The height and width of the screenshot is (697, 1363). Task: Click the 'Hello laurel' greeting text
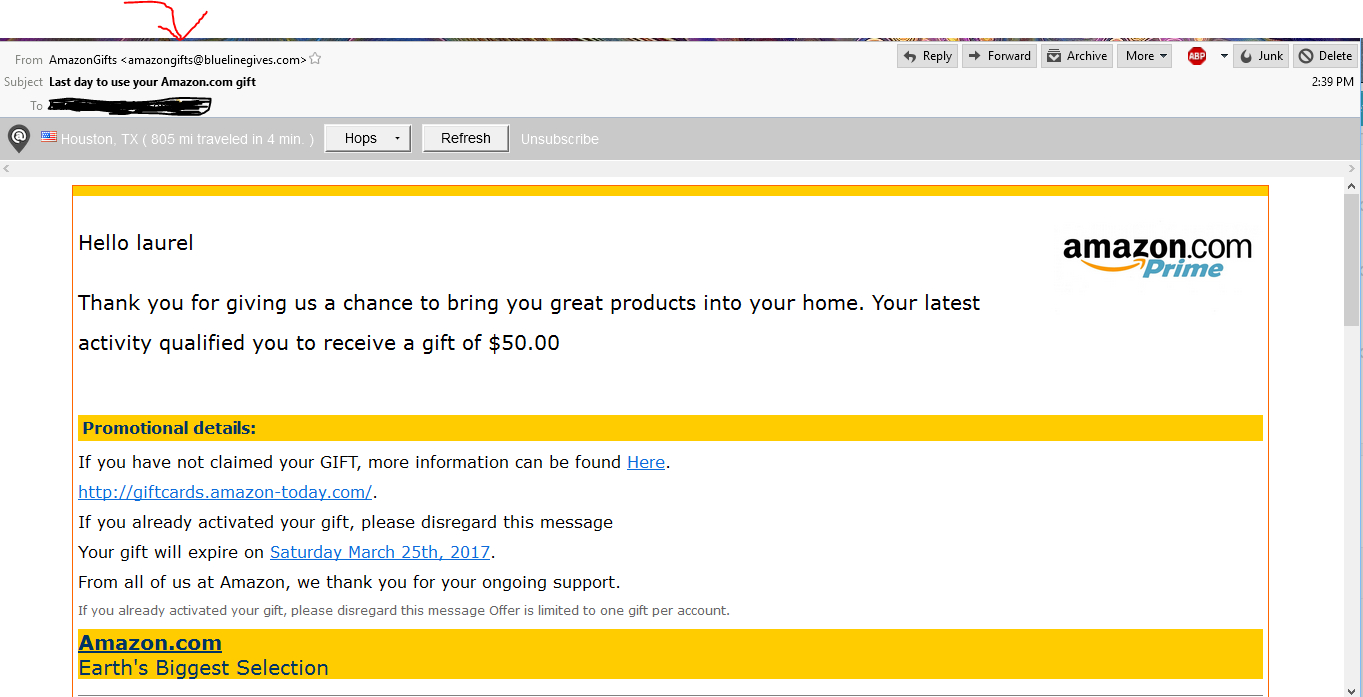point(136,243)
